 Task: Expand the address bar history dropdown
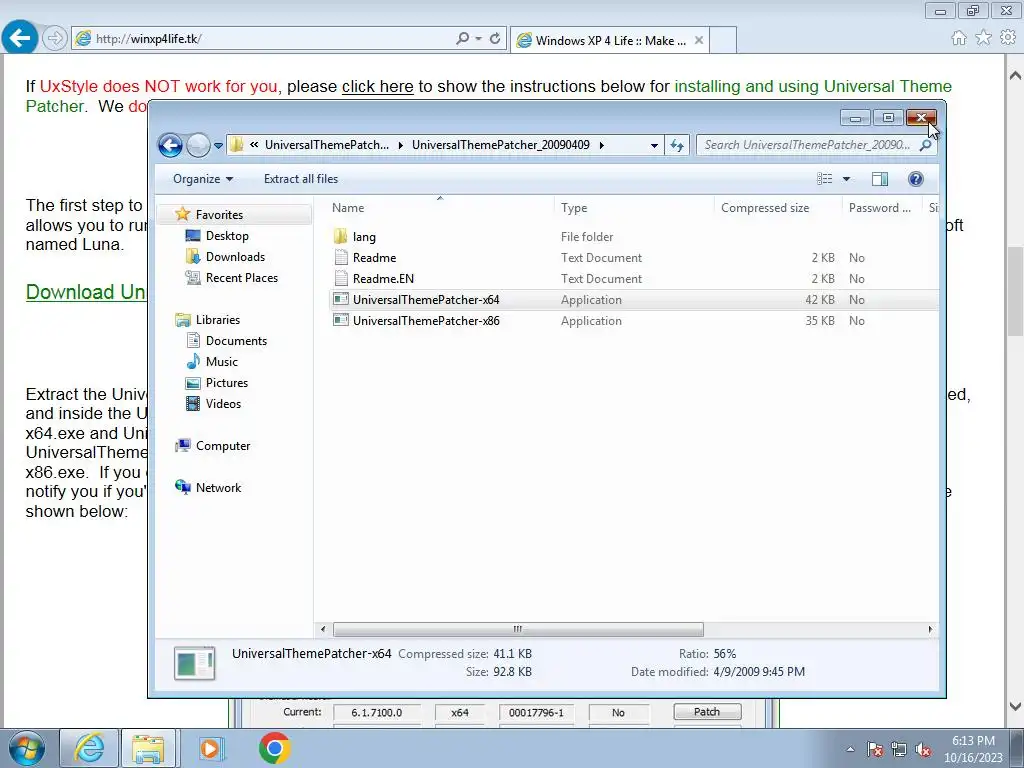click(x=654, y=146)
